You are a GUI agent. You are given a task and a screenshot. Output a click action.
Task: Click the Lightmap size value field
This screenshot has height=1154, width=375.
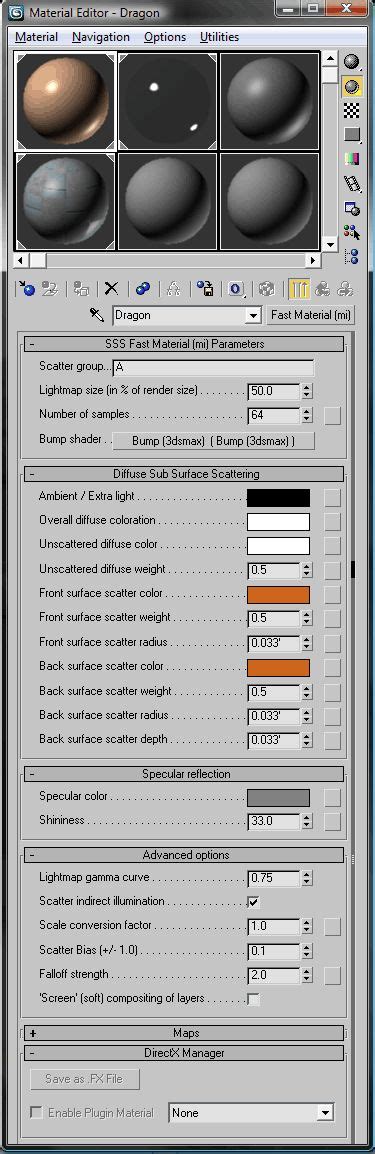pos(274,392)
